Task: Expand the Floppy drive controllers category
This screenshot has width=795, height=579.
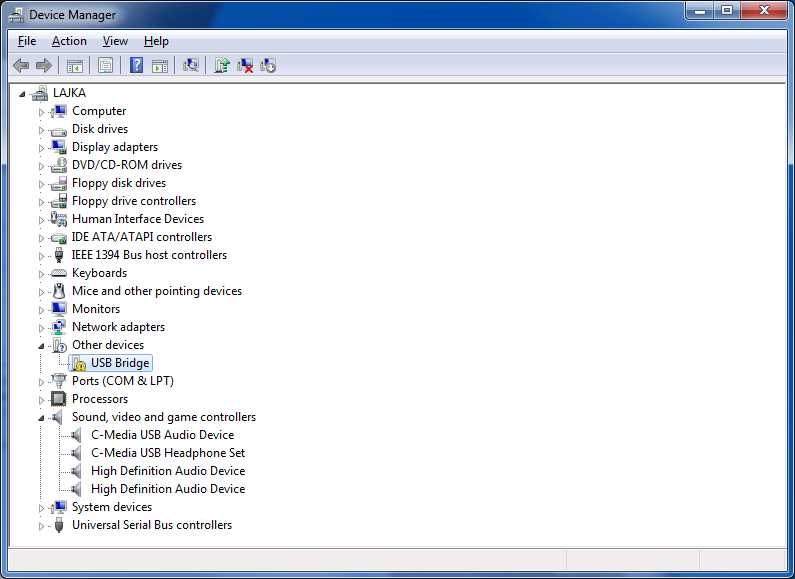Action: (x=42, y=202)
